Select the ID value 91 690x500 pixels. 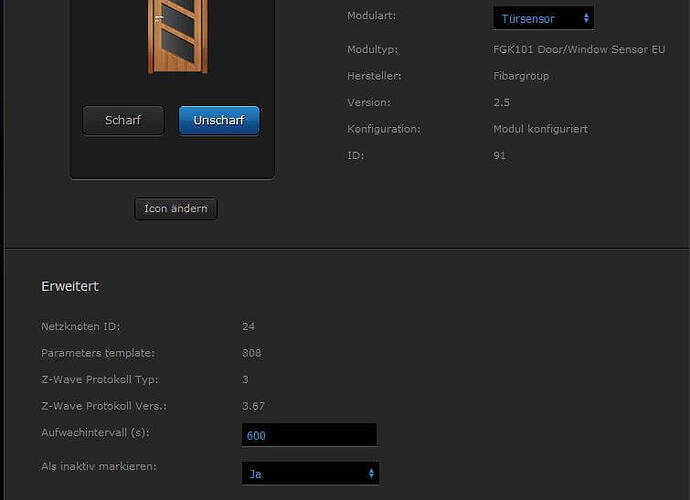pos(499,155)
